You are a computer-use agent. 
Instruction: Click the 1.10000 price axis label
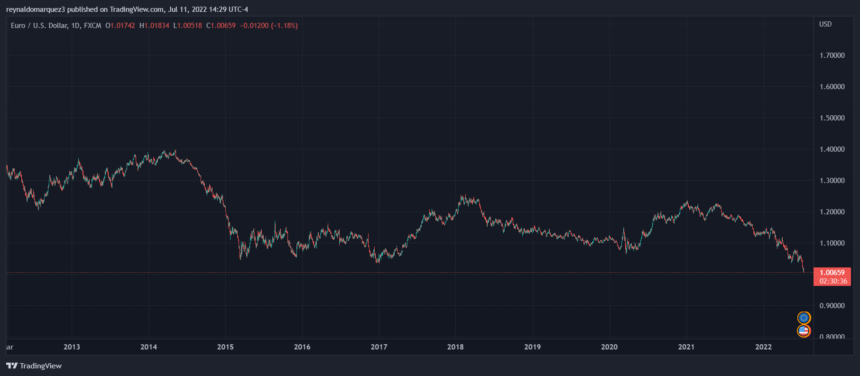[x=831, y=243]
